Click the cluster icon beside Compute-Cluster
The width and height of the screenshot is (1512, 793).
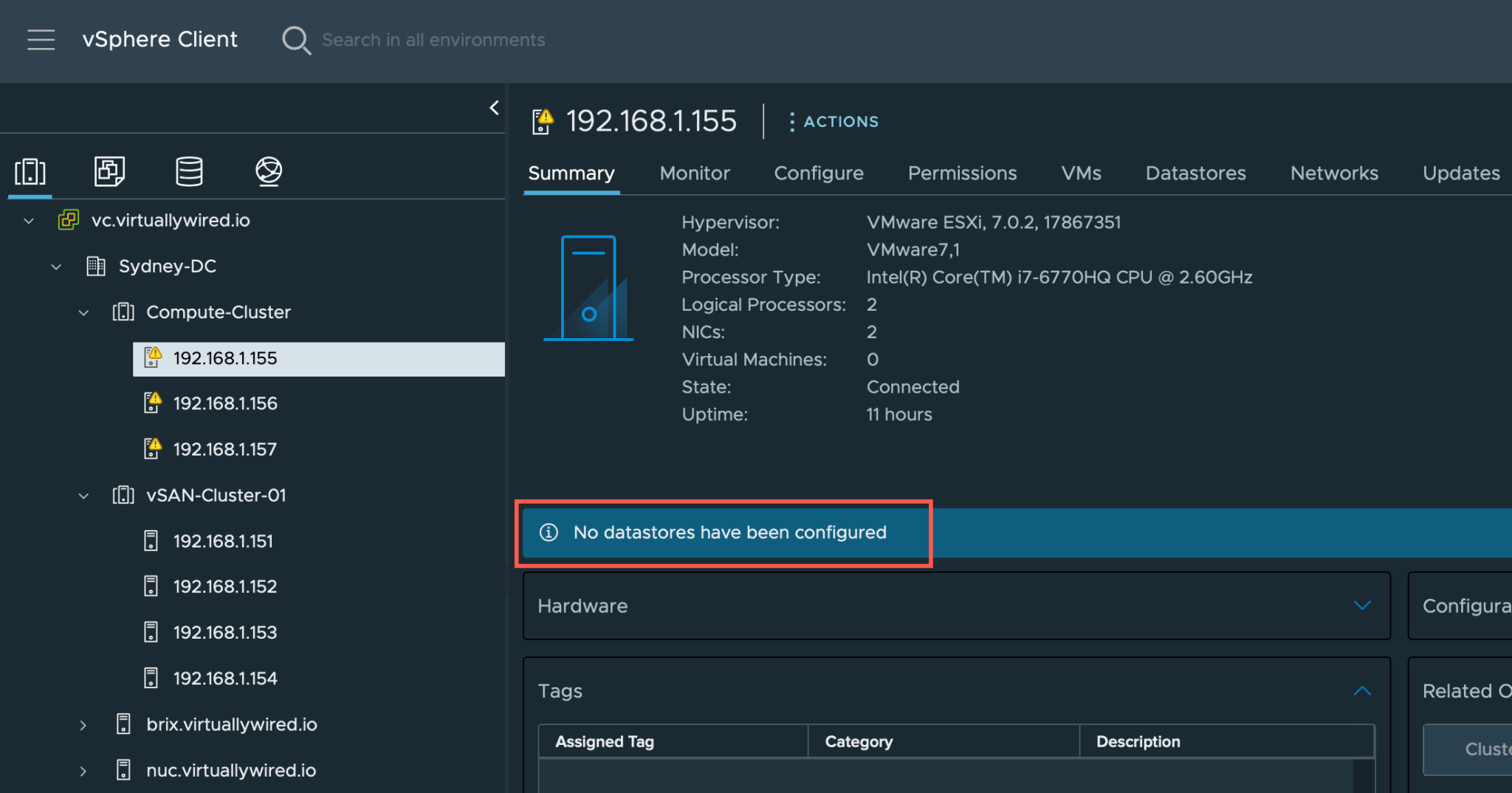tap(123, 312)
